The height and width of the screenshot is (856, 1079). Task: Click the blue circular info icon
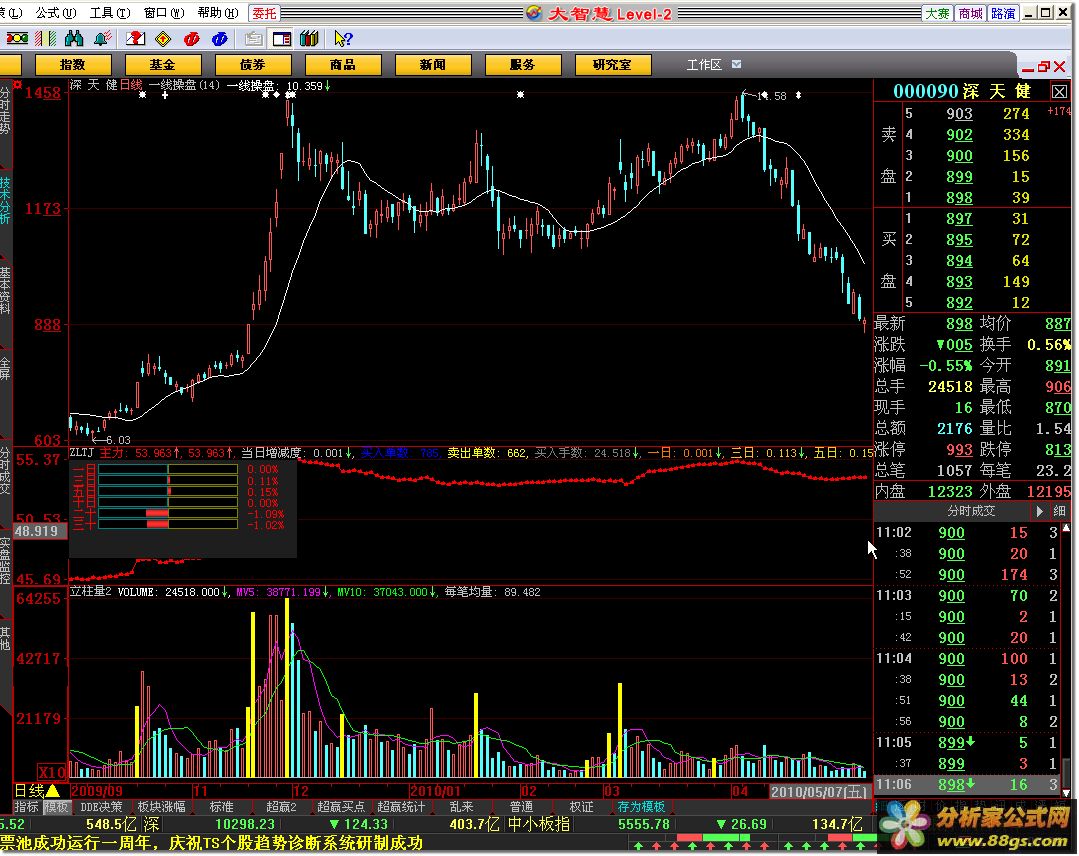tap(217, 39)
